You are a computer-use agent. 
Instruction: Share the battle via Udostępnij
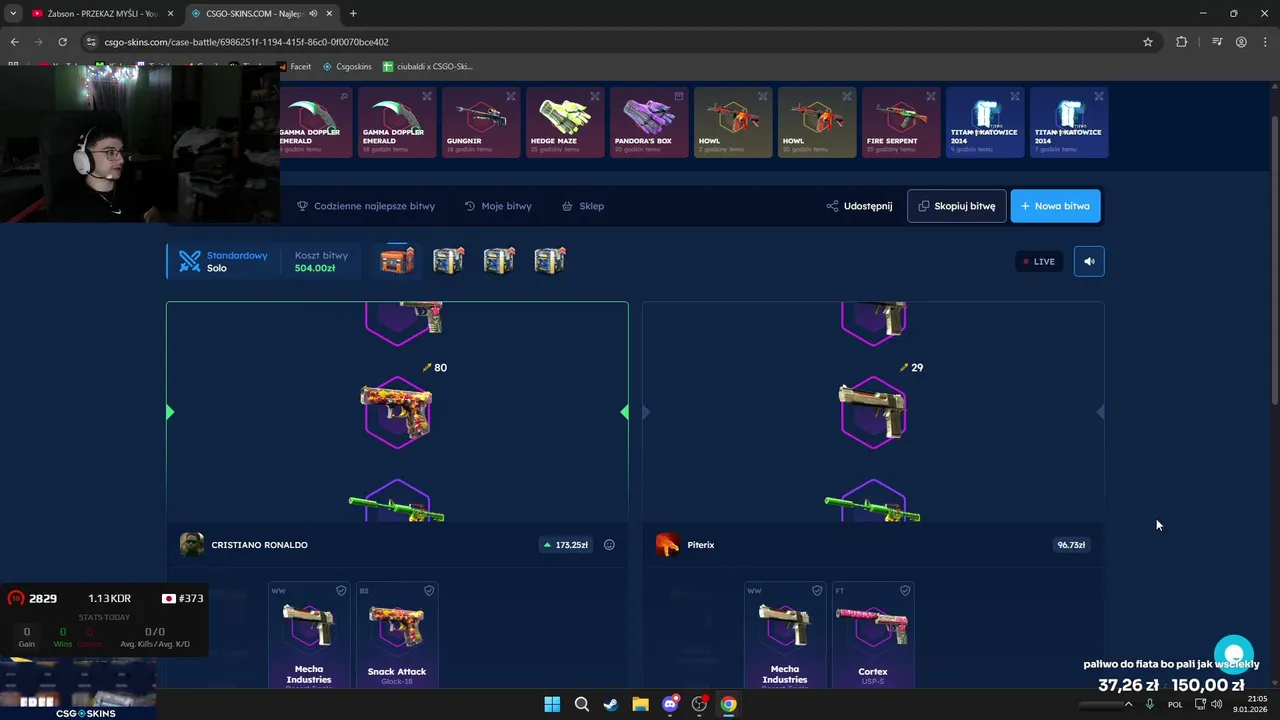point(859,206)
